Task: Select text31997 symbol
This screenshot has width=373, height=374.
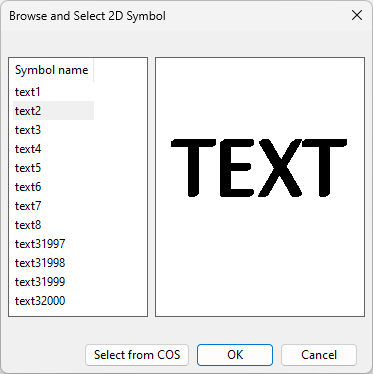Action: pyautogui.click(x=53, y=244)
